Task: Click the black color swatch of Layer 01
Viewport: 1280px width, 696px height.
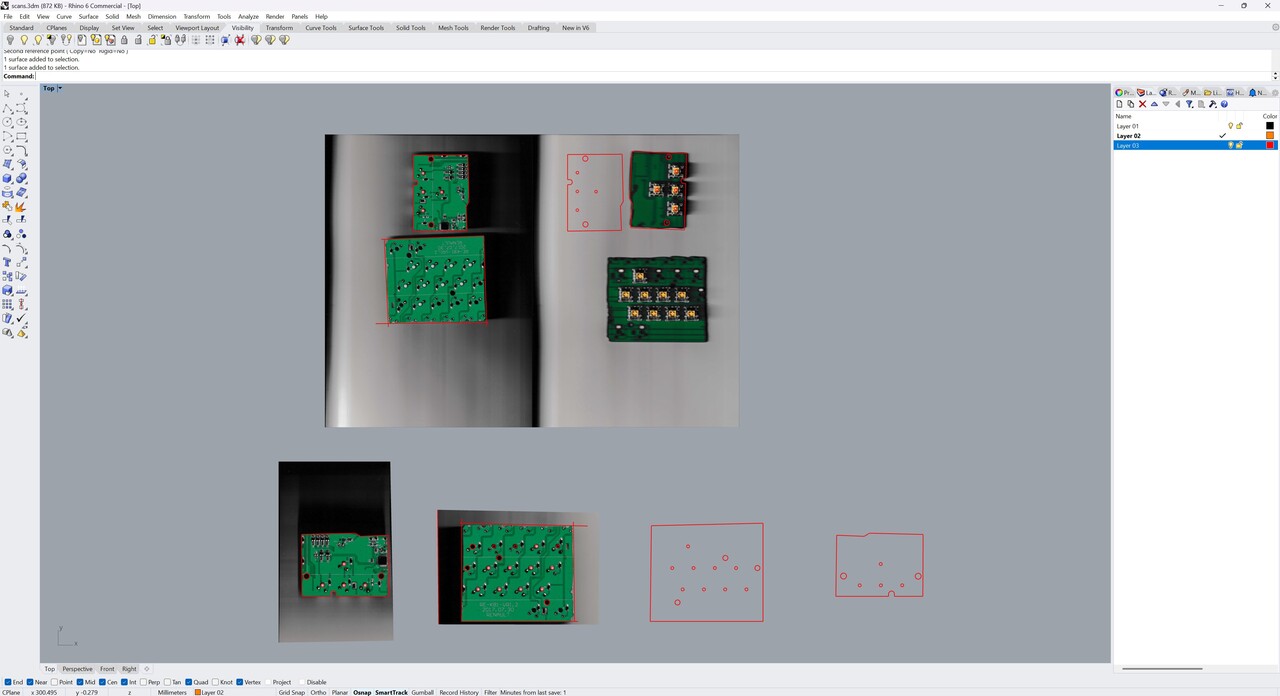Action: click(1270, 126)
